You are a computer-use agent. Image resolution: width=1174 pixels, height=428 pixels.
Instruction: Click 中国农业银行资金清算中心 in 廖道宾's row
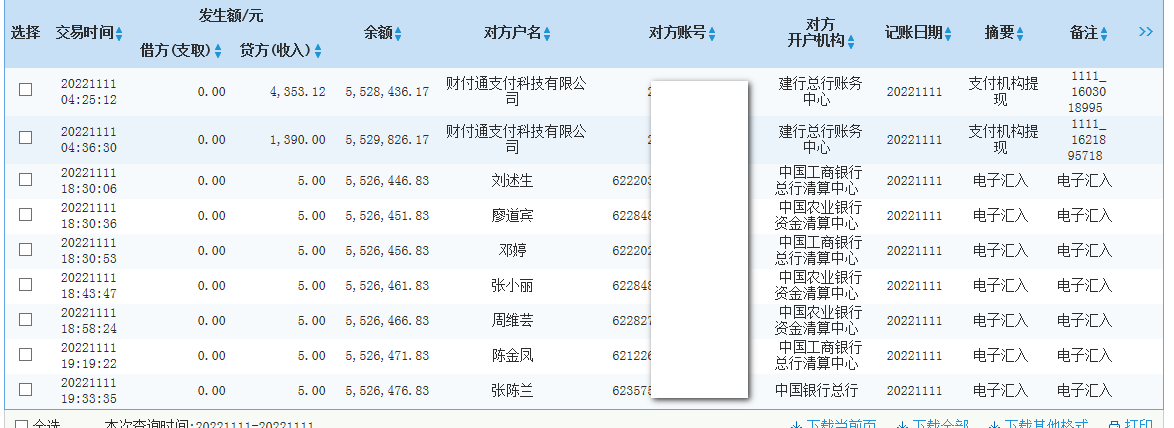(x=816, y=215)
